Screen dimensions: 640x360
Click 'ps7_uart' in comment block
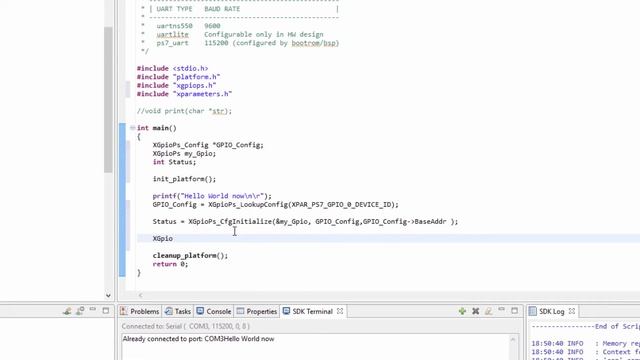(173, 43)
